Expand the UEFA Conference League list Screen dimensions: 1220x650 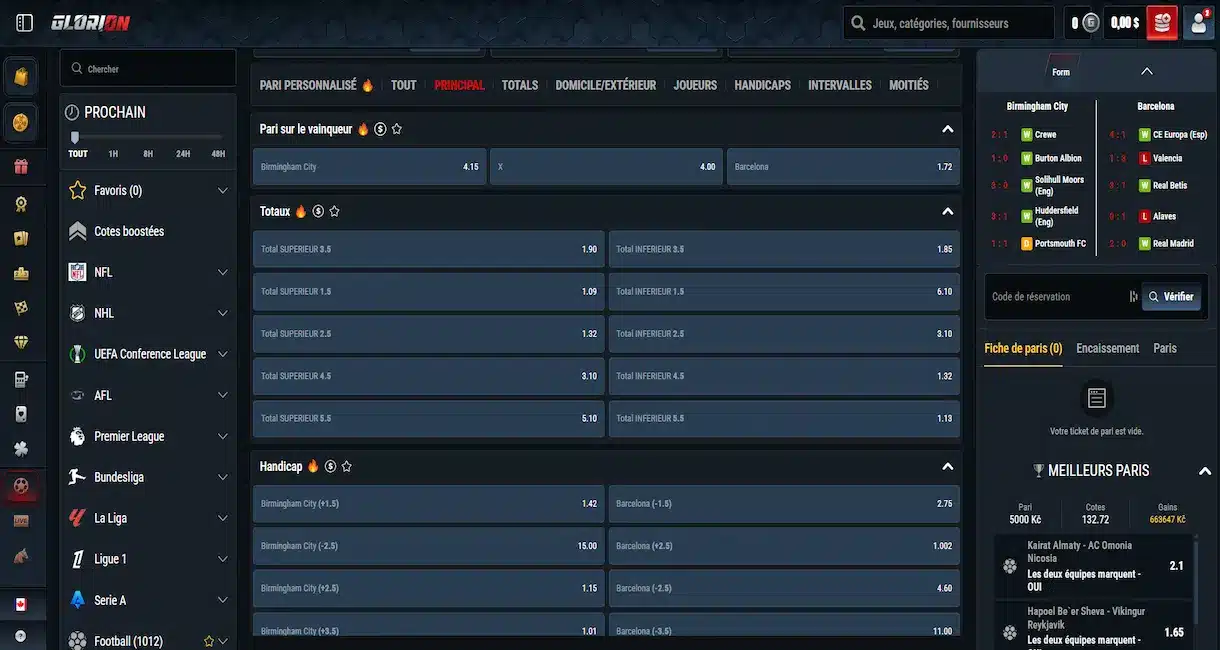(223, 354)
